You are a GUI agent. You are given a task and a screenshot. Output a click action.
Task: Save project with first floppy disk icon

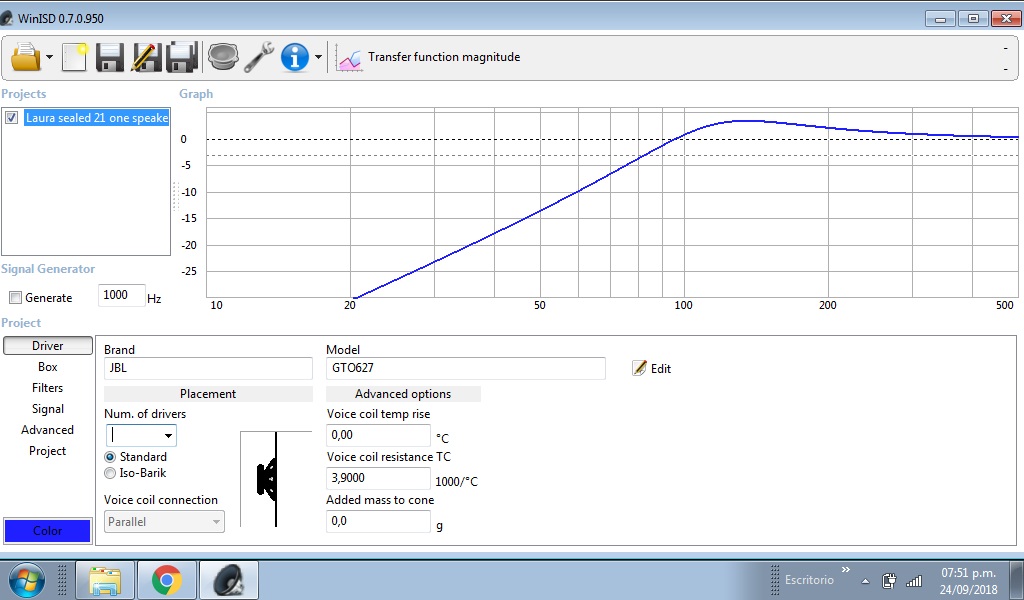(x=110, y=57)
